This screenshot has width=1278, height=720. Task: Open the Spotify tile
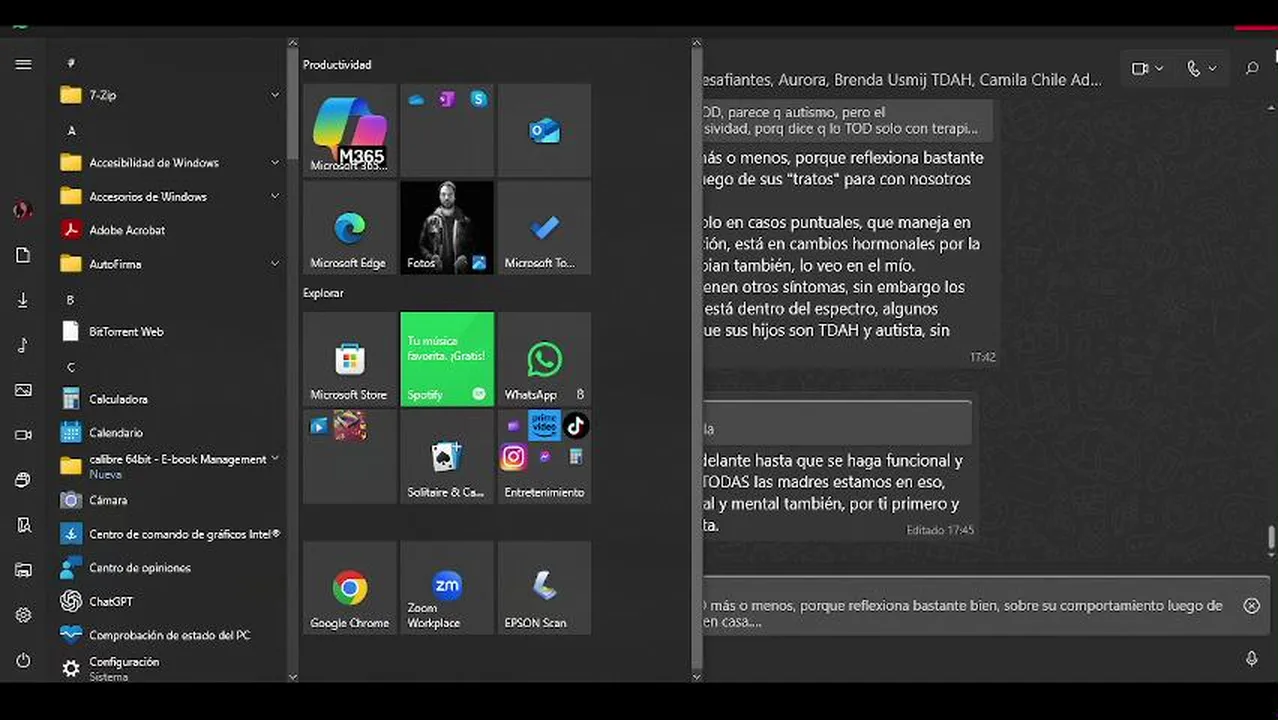tap(447, 359)
